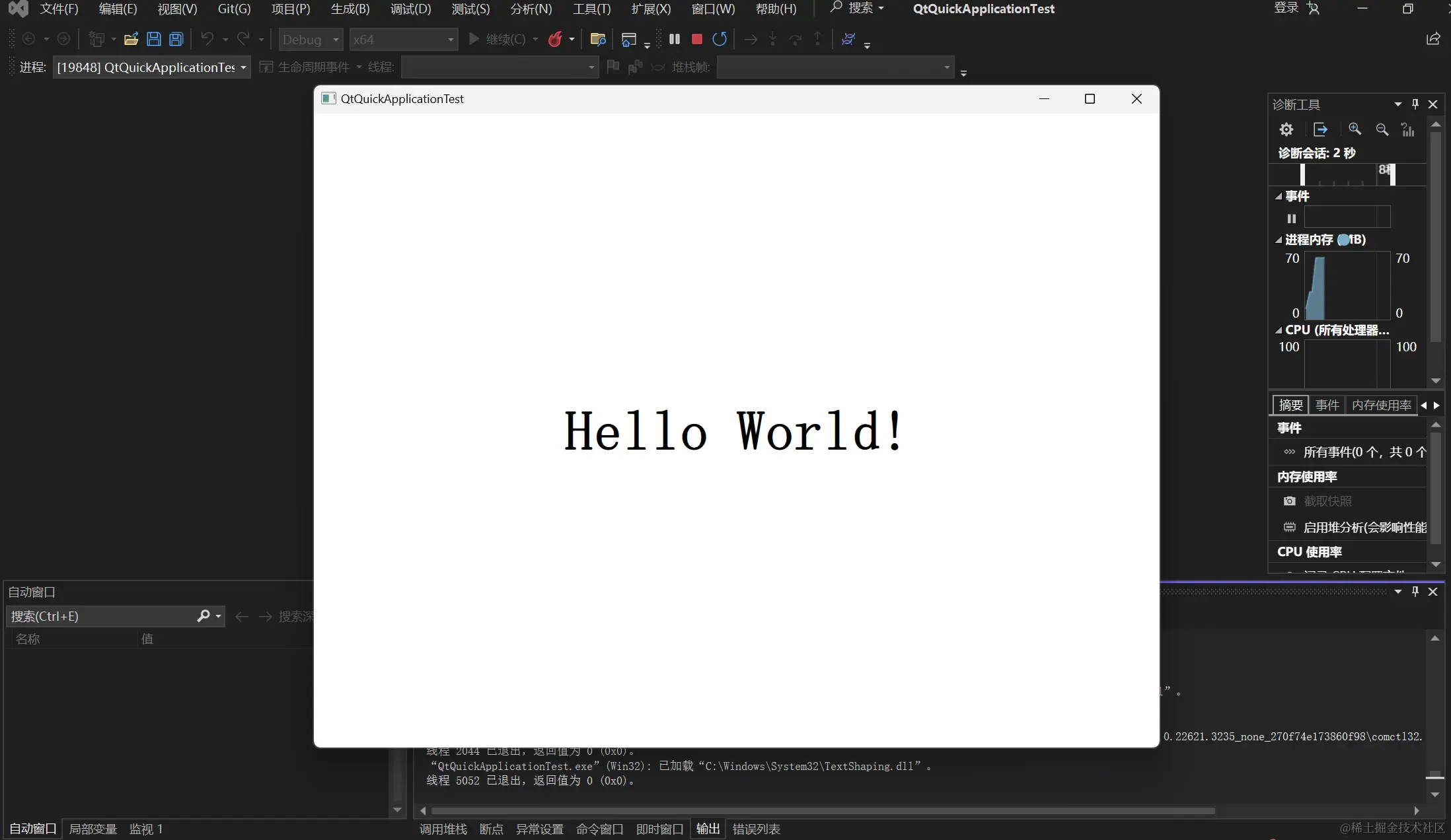The width and height of the screenshot is (1451, 840).
Task: Close the Output panel with X
Action: [1433, 592]
